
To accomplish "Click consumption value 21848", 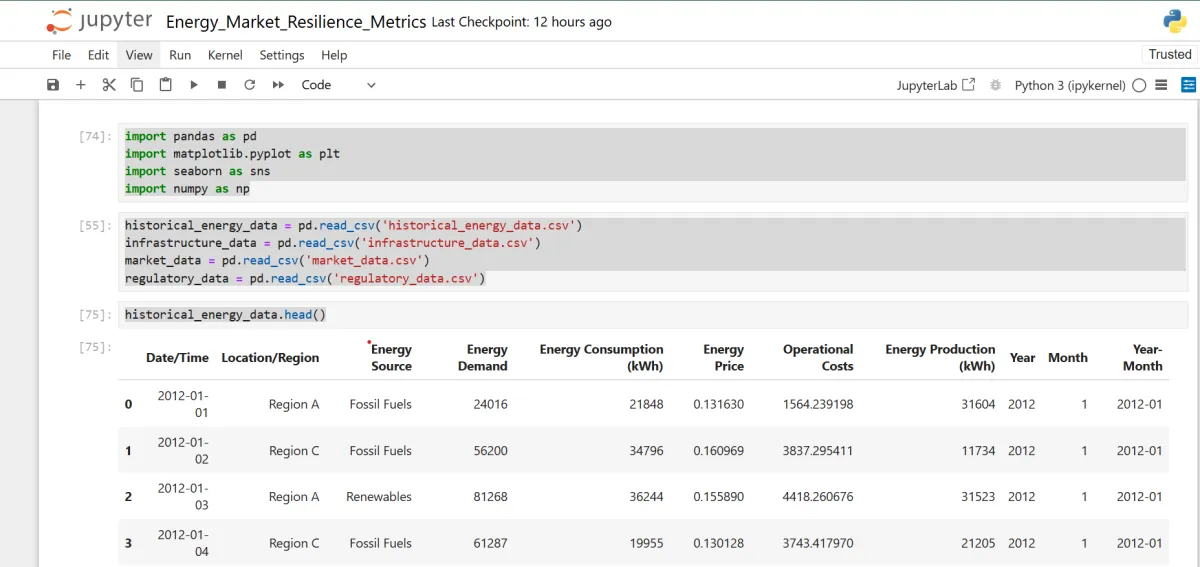I will [x=646, y=404].
